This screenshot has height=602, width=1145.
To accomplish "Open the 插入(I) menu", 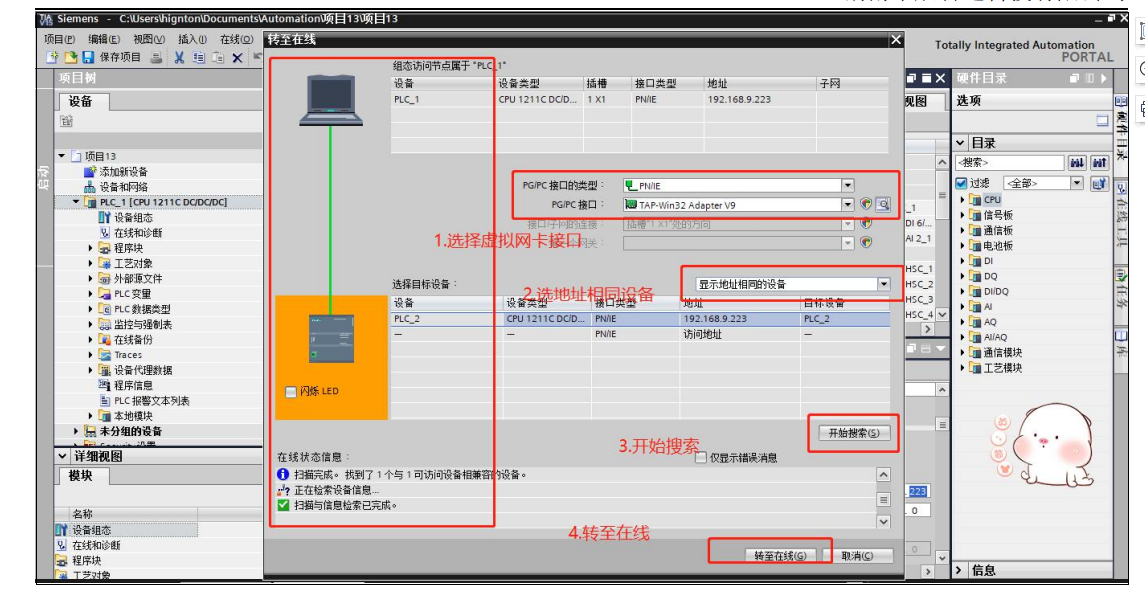I will tap(192, 39).
